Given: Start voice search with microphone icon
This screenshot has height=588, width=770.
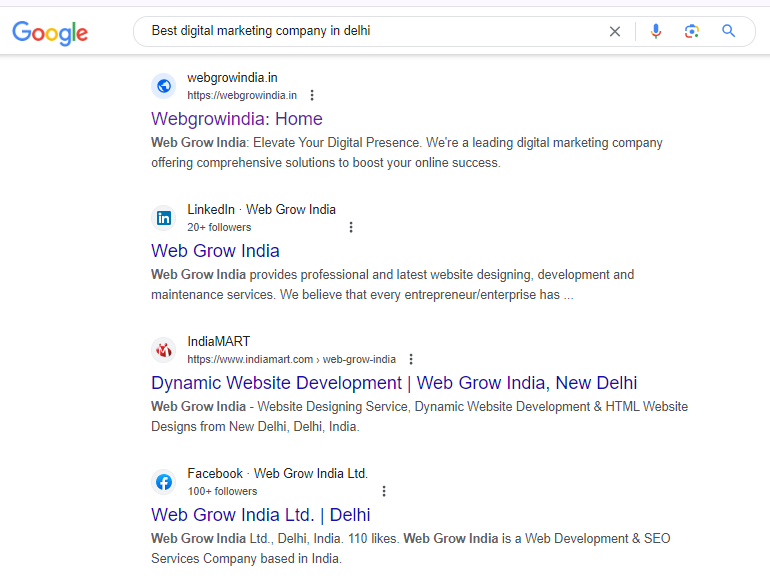Looking at the screenshot, I should pyautogui.click(x=656, y=31).
